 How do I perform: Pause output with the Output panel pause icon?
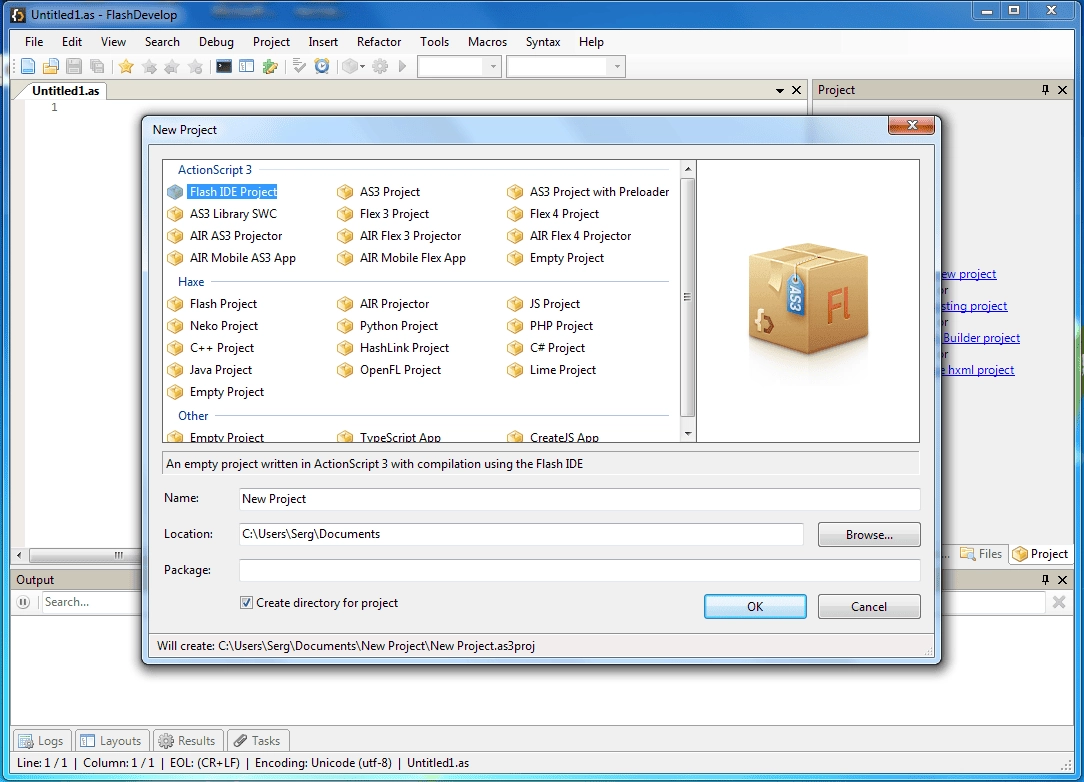(23, 602)
